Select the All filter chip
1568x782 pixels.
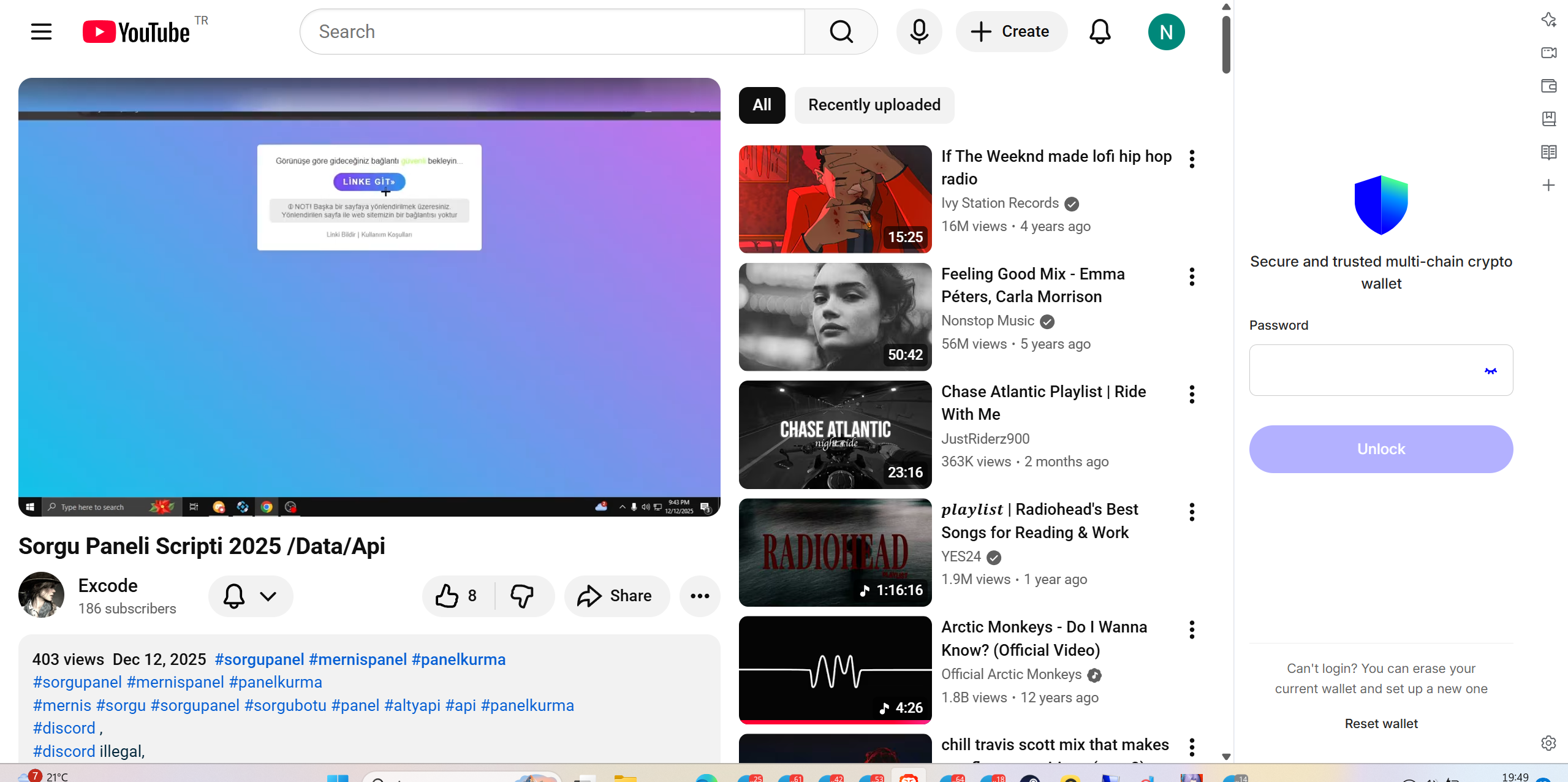762,105
